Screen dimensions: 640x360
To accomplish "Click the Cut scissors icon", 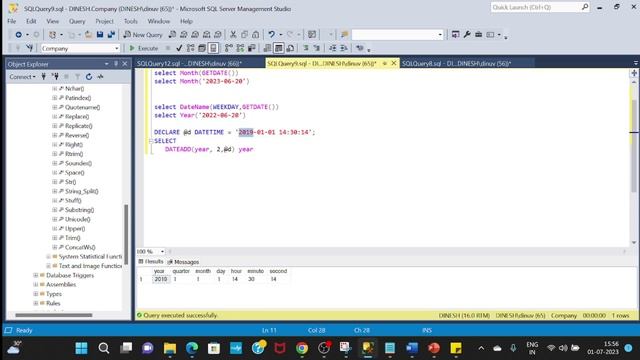I will 233,35.
